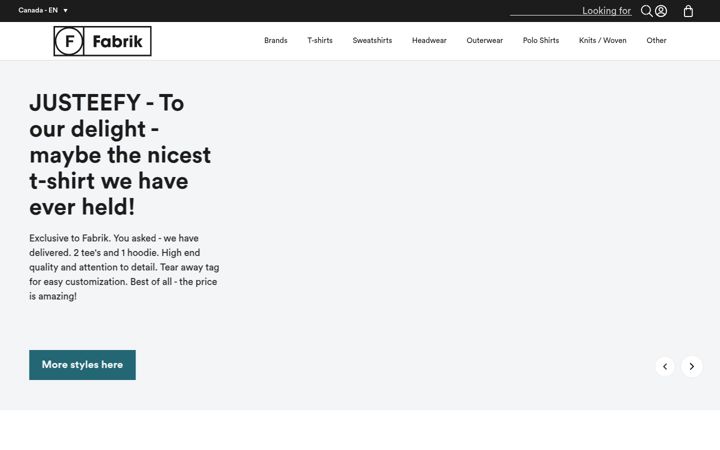Open the Polo Shirts menu
Image resolution: width=720 pixels, height=450 pixels.
[540, 40]
